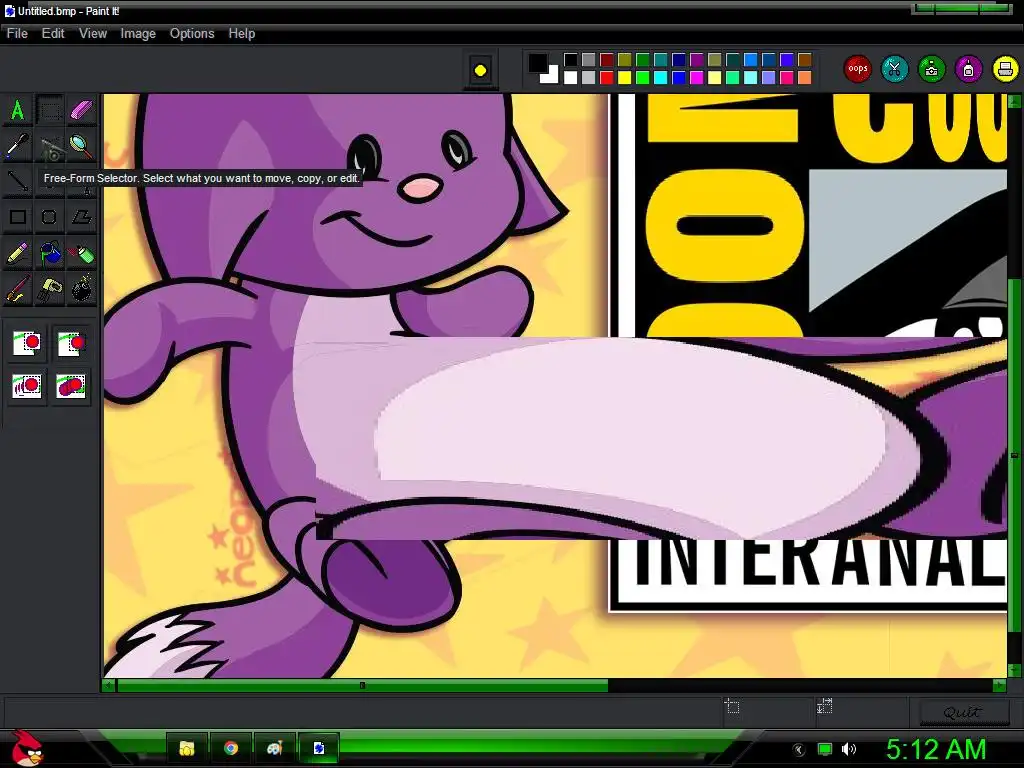This screenshot has width=1024, height=768.
Task: Pick the bright yellow color swatch
Action: (x=625, y=78)
